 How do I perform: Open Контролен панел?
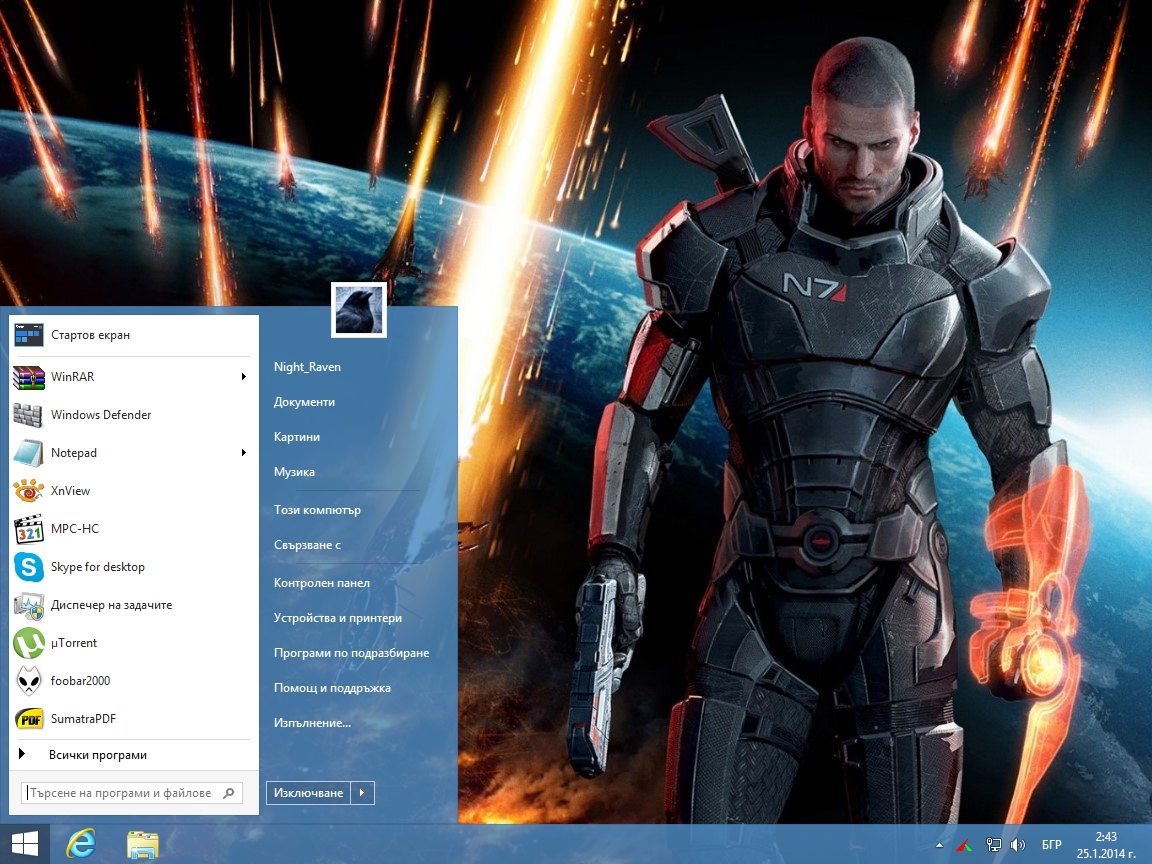(322, 583)
